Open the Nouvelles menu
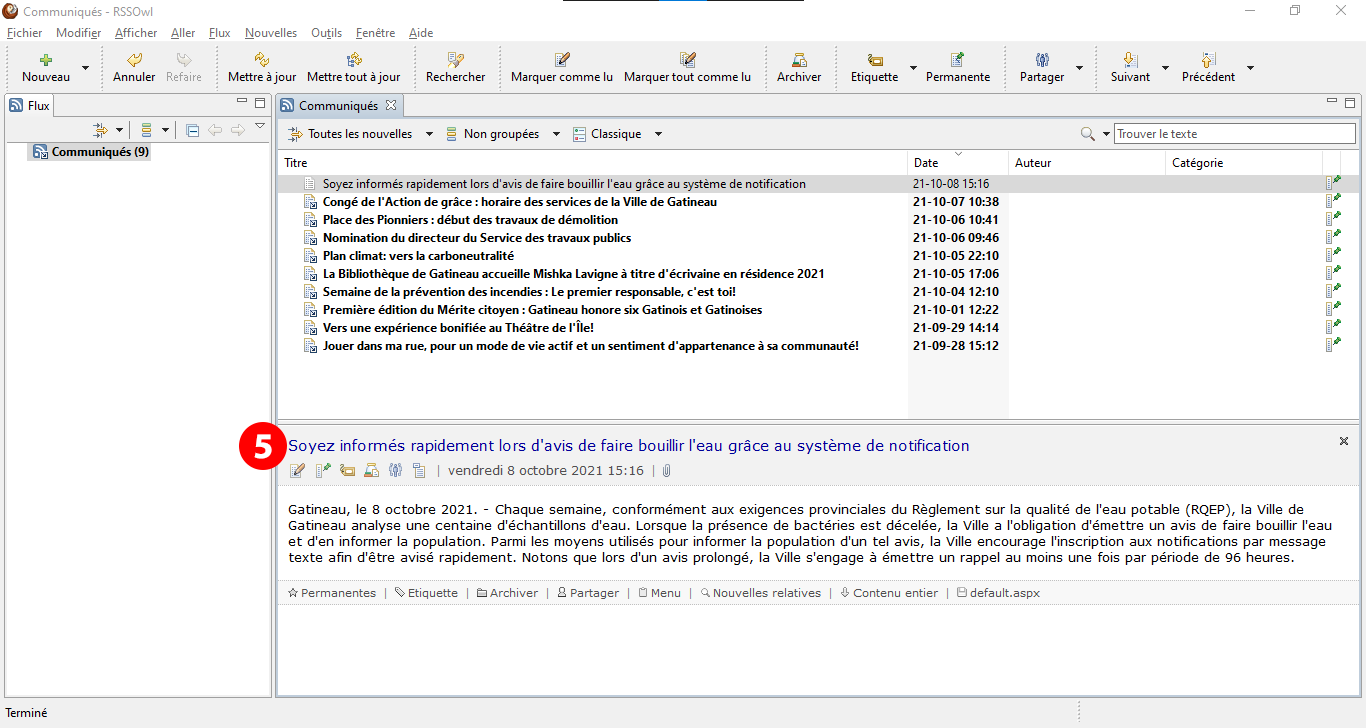Image resolution: width=1366 pixels, height=728 pixels. pos(270,33)
